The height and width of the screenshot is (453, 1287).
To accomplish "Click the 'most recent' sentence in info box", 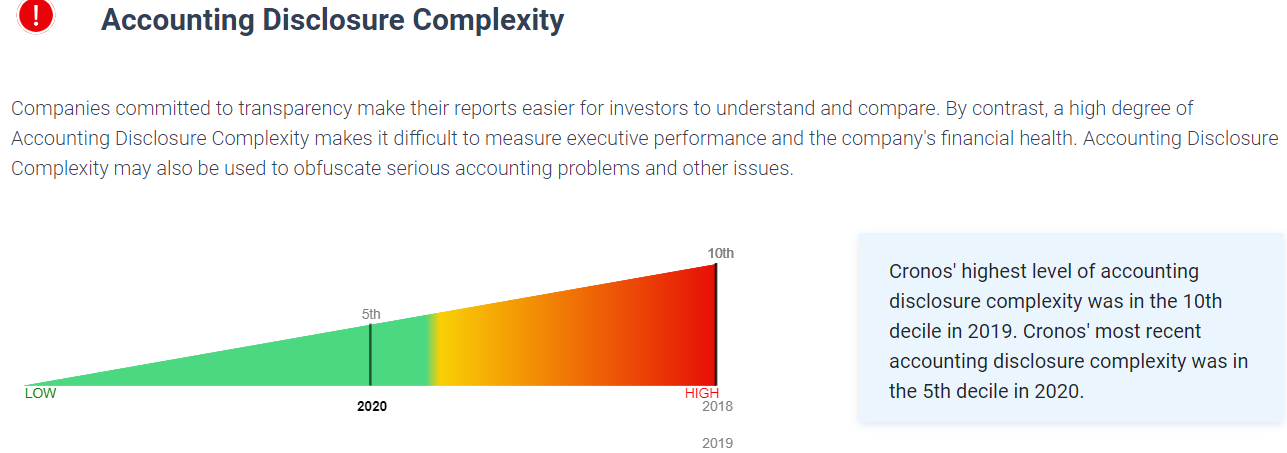I will point(1069,361).
